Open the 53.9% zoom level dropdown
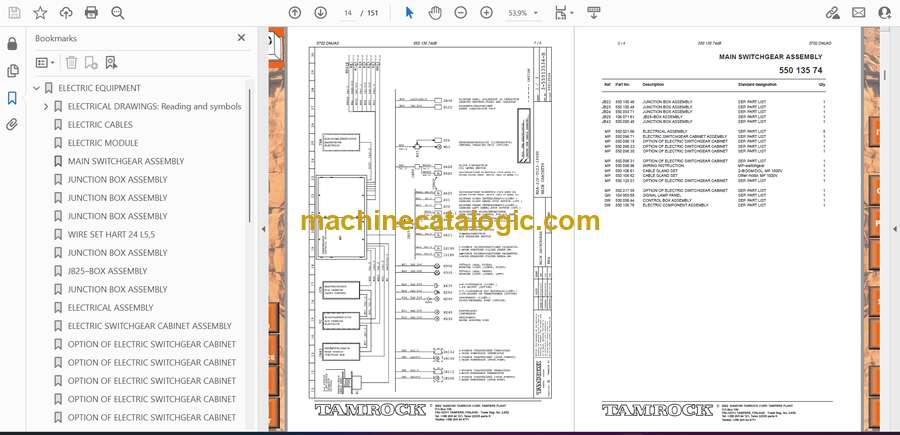900x435 pixels. [x=523, y=13]
